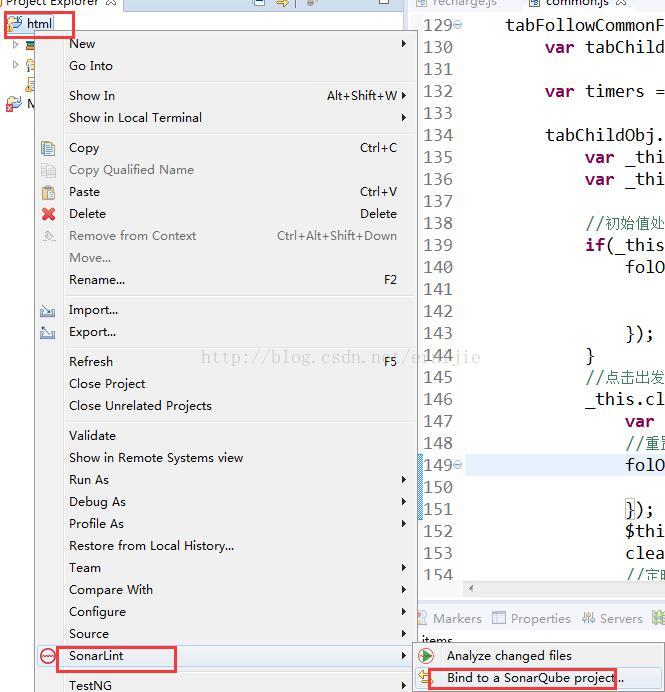Click the red Delete X icon
This screenshot has height=692, width=665.
[x=48, y=214]
